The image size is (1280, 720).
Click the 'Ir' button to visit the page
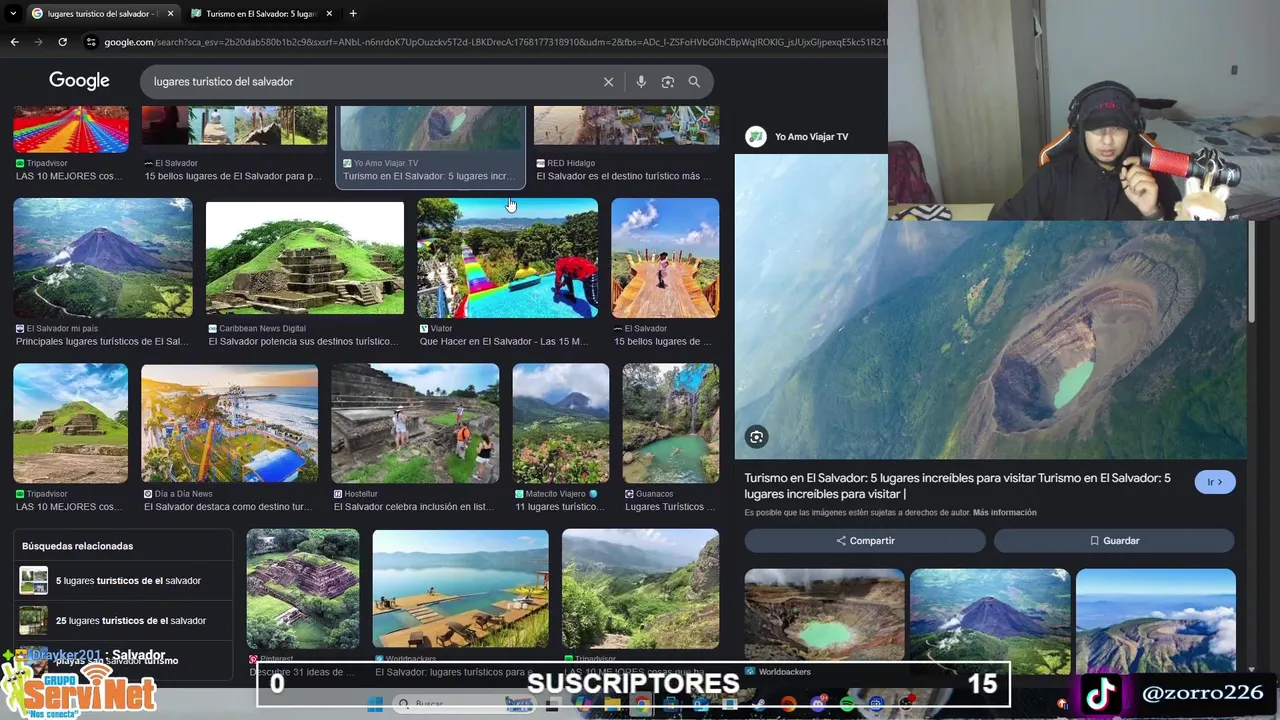(x=1215, y=482)
